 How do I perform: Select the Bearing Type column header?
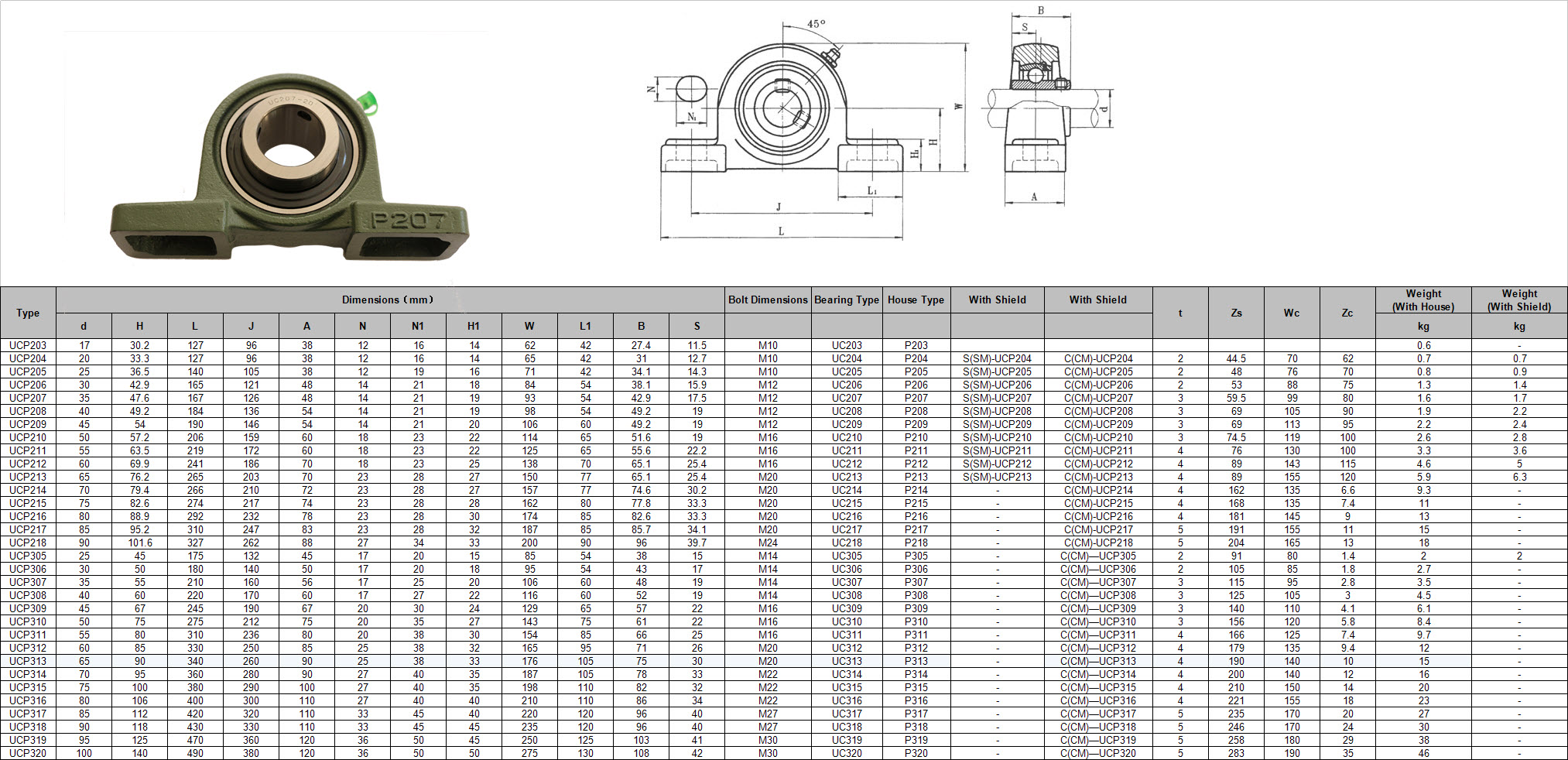pyautogui.click(x=847, y=300)
